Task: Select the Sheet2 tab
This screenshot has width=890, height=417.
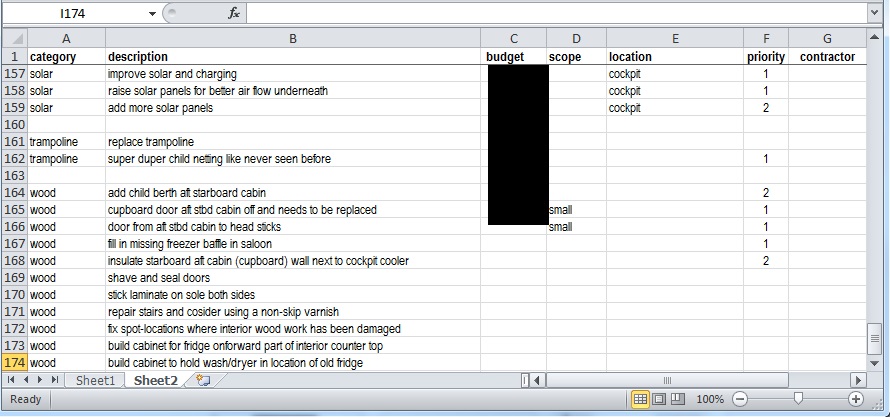Action: tap(155, 380)
